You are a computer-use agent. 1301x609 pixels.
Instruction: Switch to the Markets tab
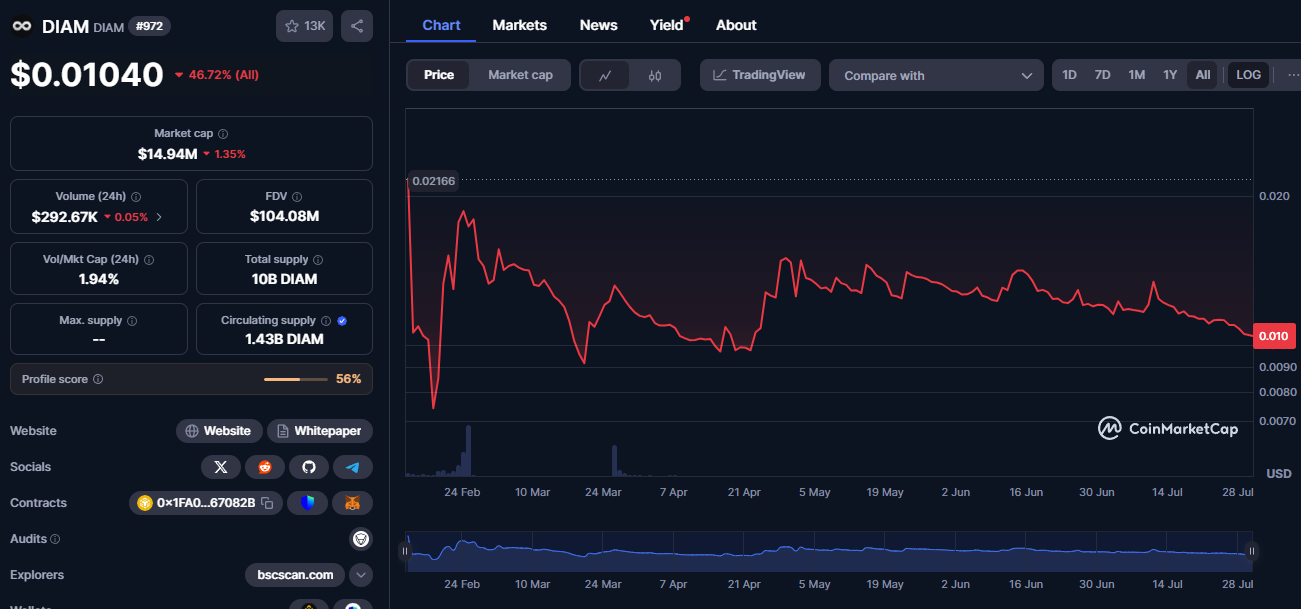coord(519,25)
